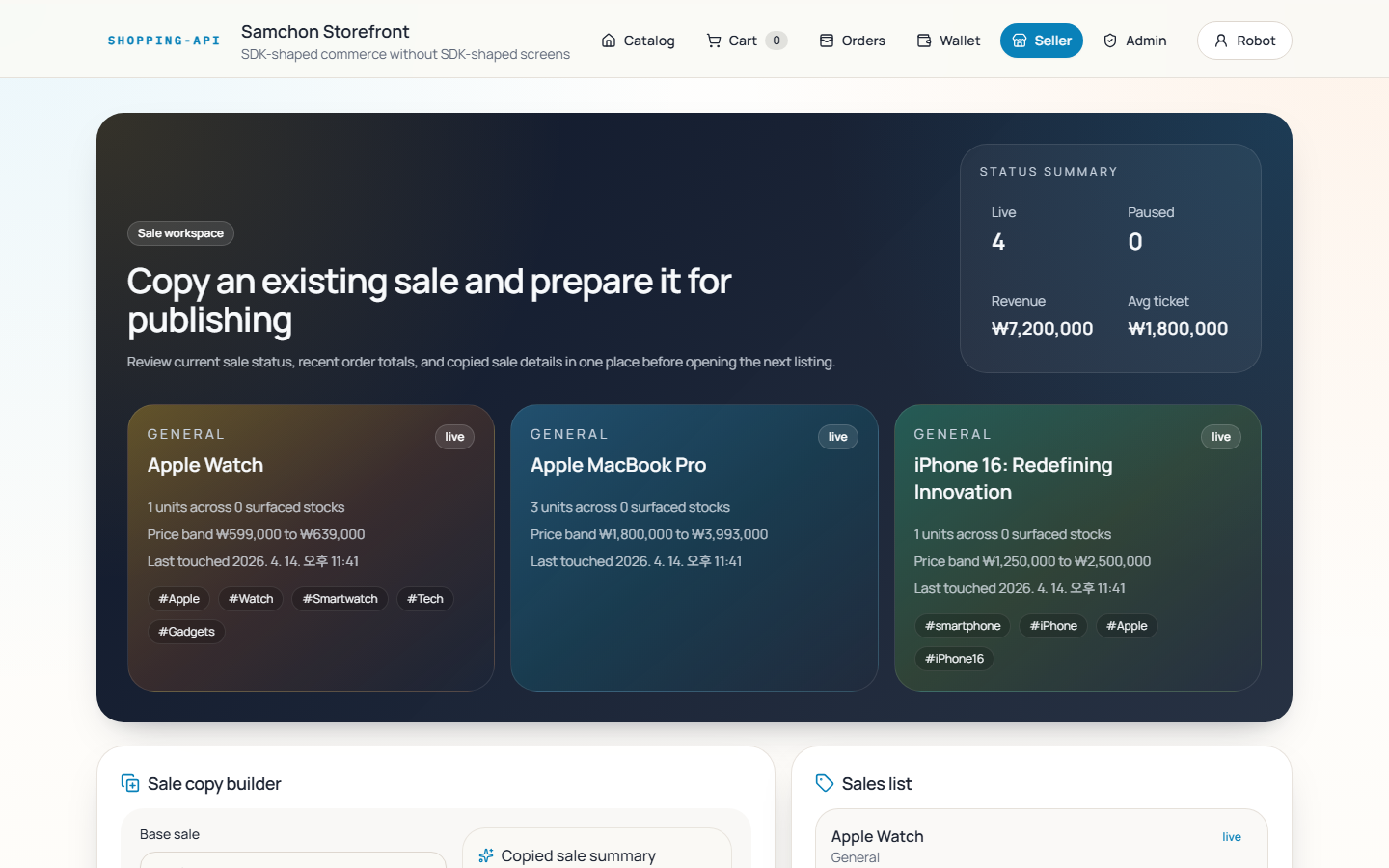Click the 'Review current sale status' description text
The width and height of the screenshot is (1389, 868).
tap(481, 362)
